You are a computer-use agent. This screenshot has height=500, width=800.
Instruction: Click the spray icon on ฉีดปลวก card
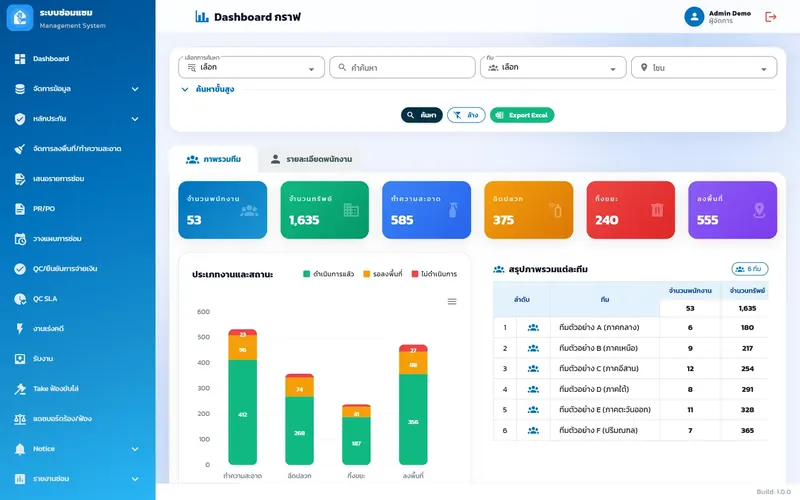pyautogui.click(x=556, y=210)
